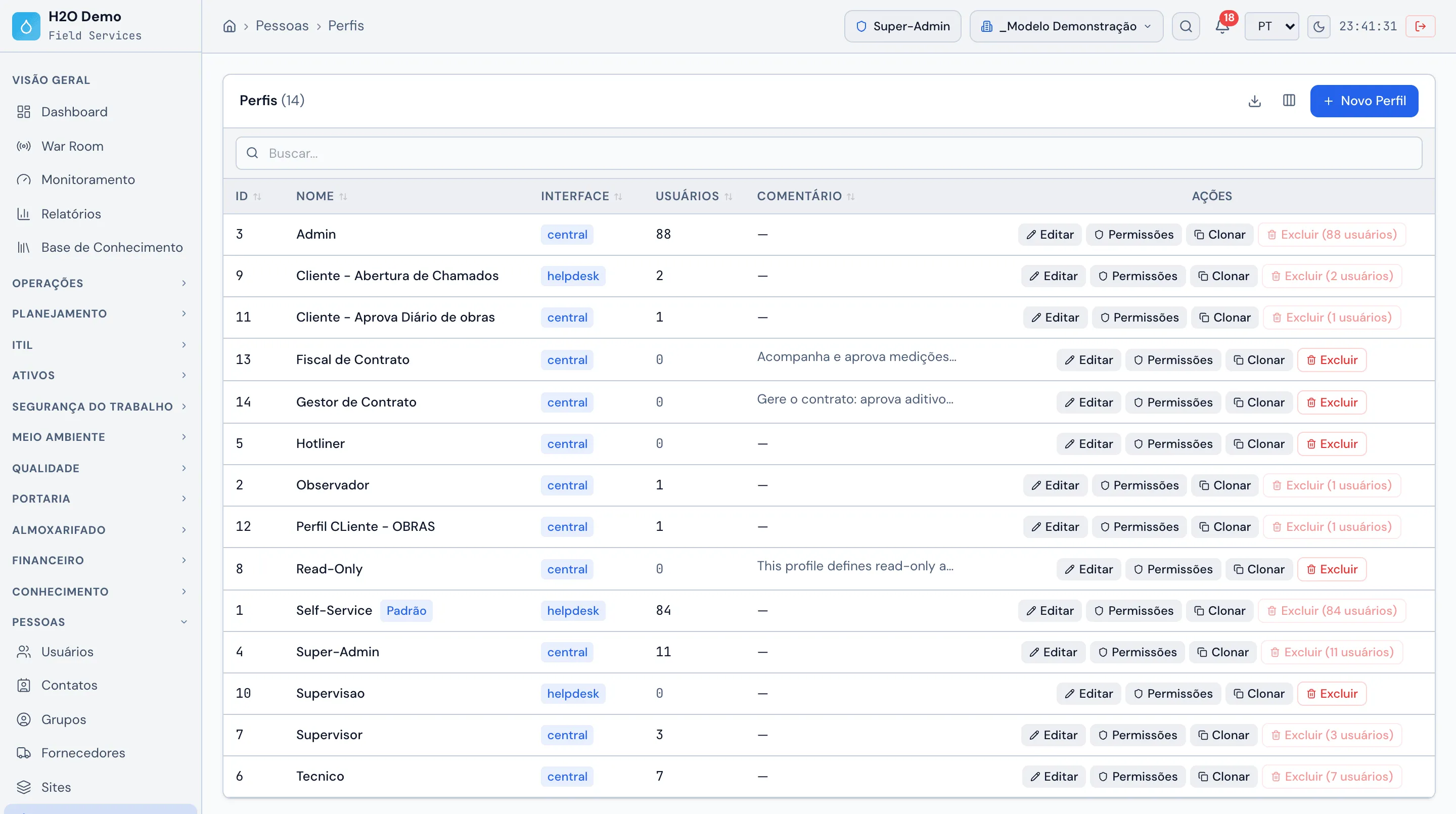Open War Room in the sidebar
1456x814 pixels.
101,147
